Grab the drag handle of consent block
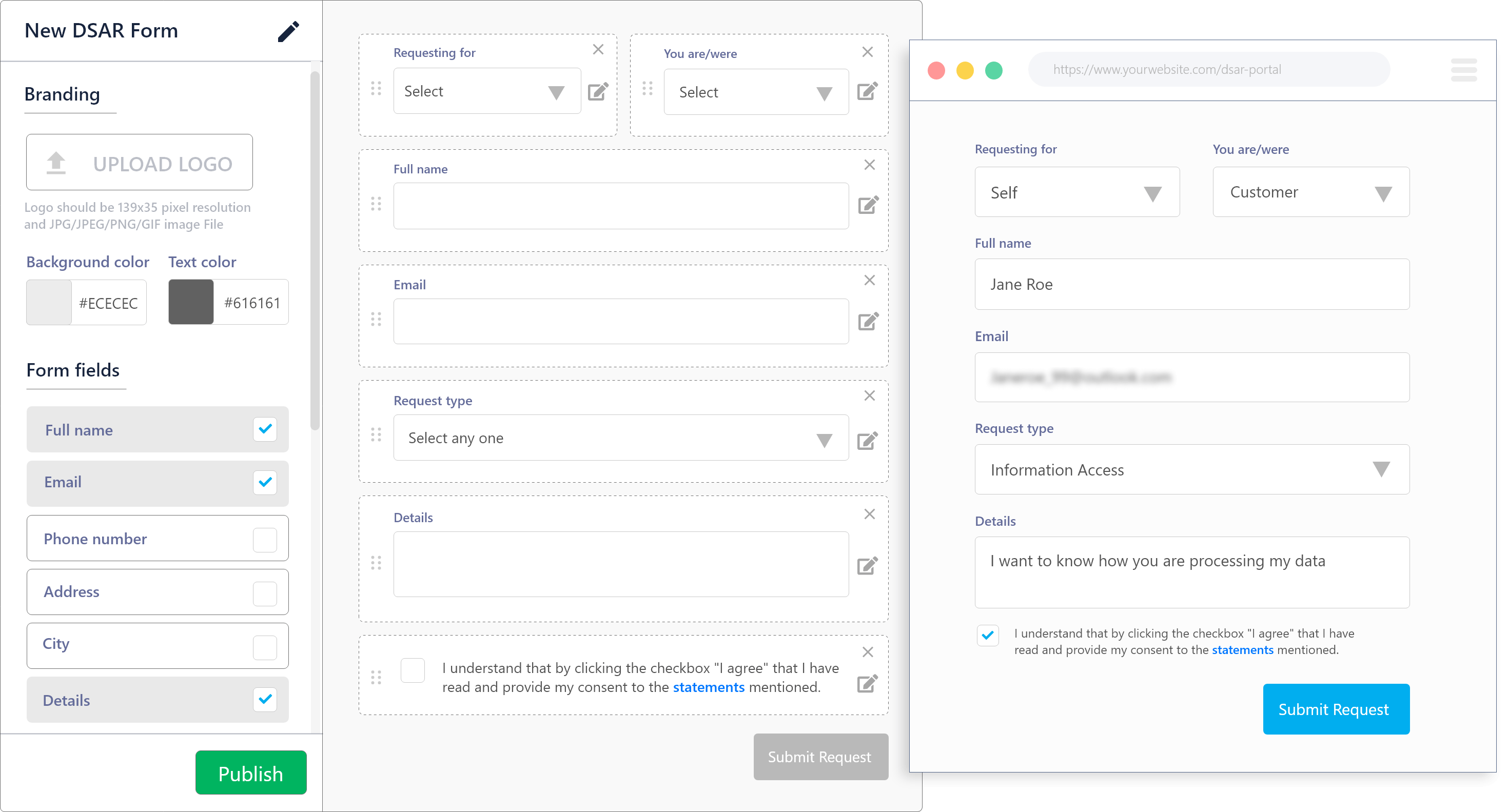The image size is (1508, 812). point(376,677)
